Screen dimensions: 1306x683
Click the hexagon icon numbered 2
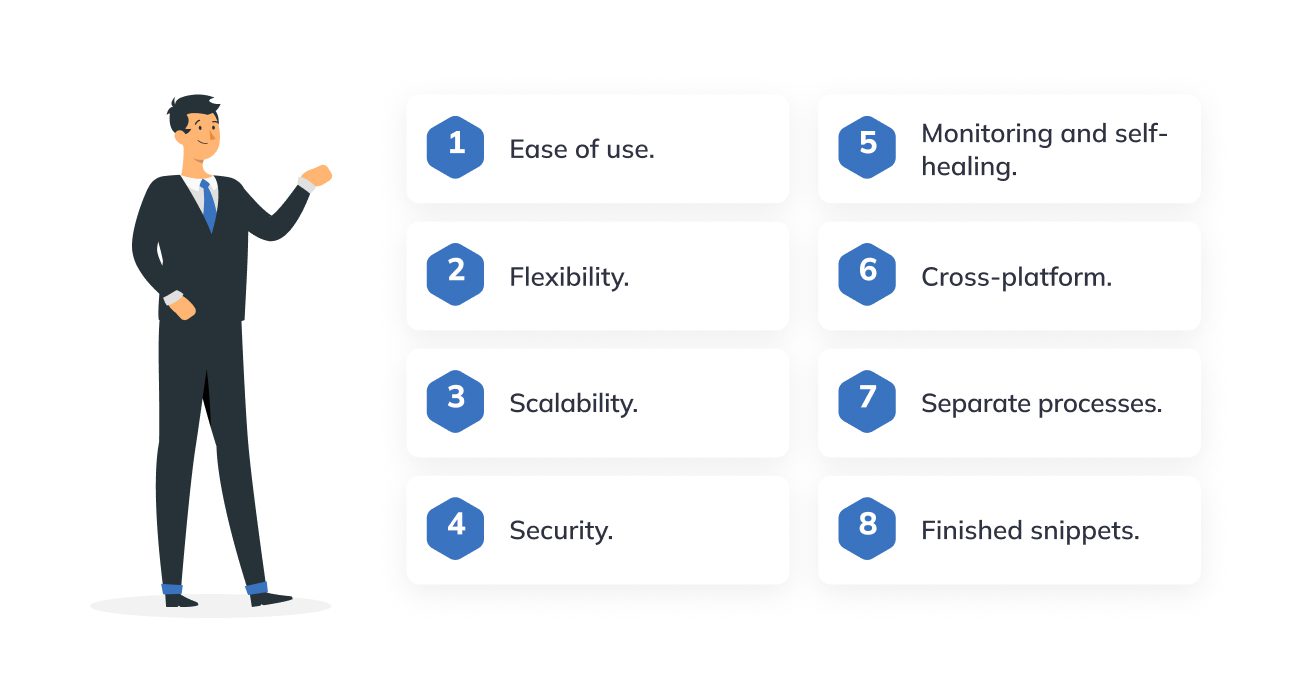click(455, 274)
